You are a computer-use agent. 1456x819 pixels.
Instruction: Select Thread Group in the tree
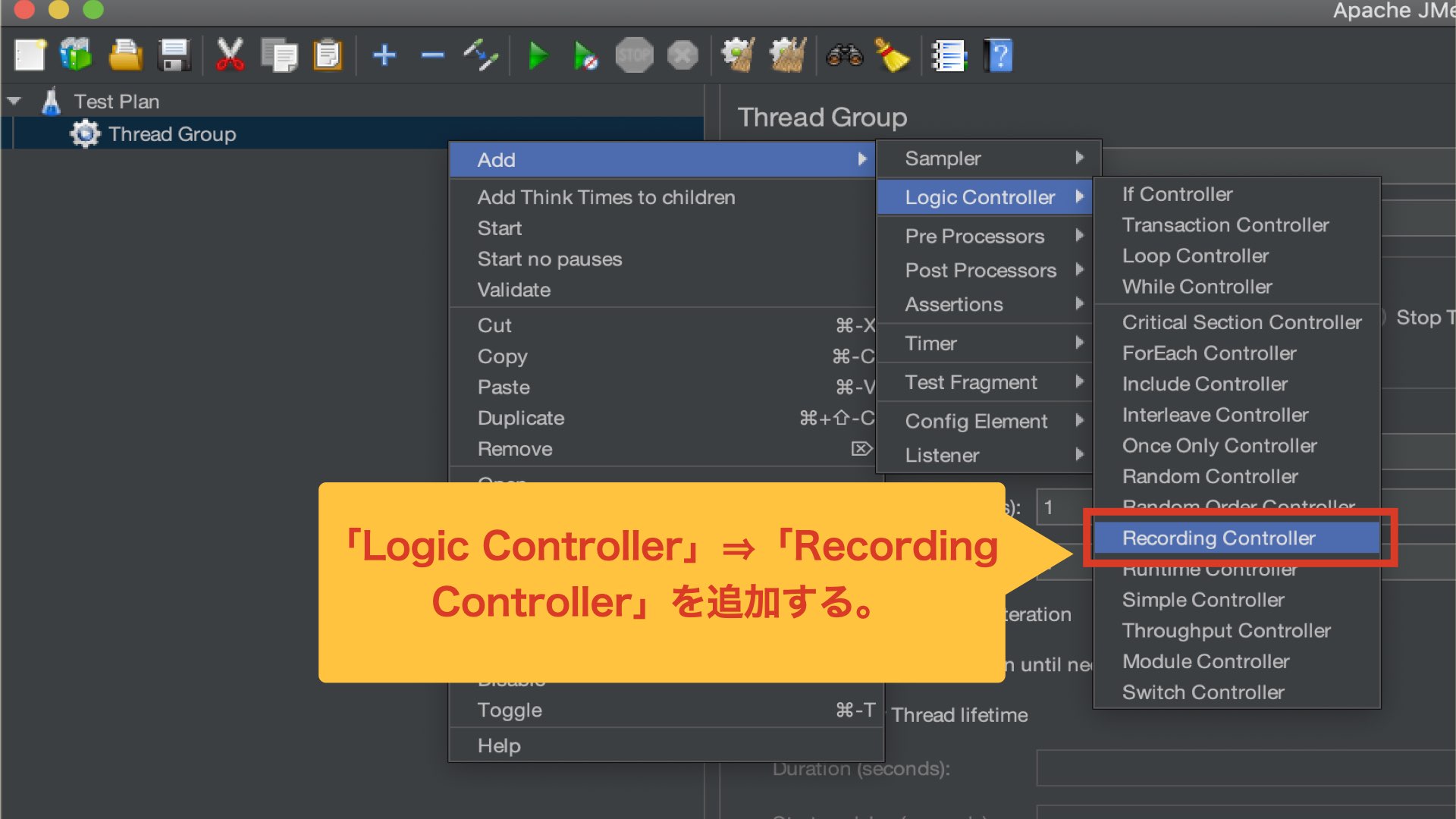tap(171, 133)
